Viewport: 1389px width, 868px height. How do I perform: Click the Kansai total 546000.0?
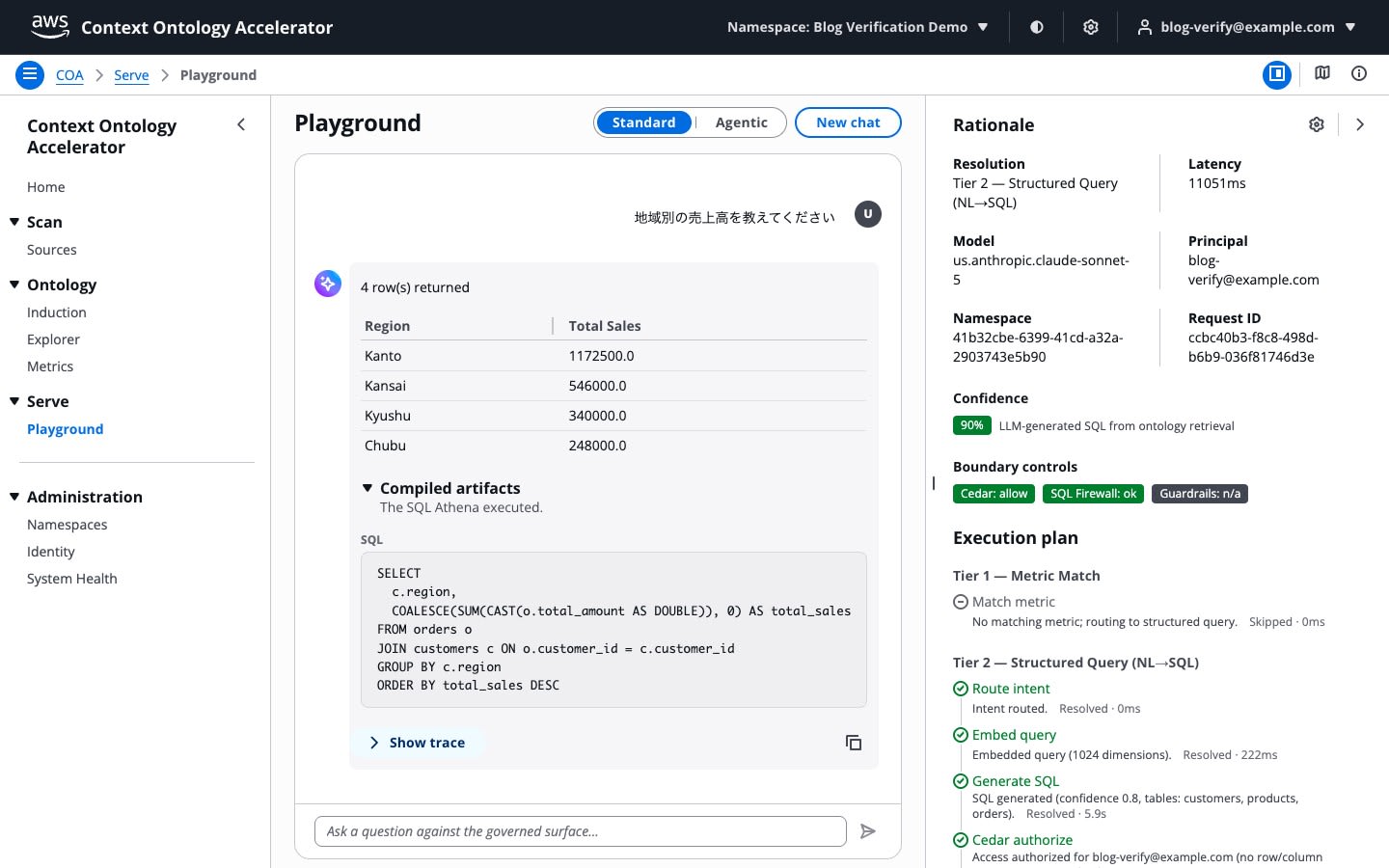coord(598,386)
